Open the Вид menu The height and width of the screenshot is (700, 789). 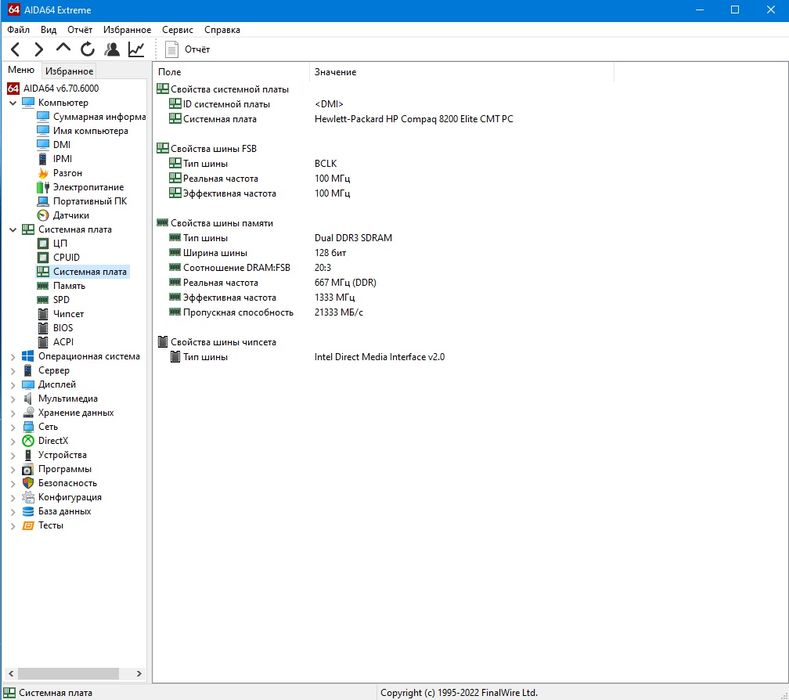[48, 30]
